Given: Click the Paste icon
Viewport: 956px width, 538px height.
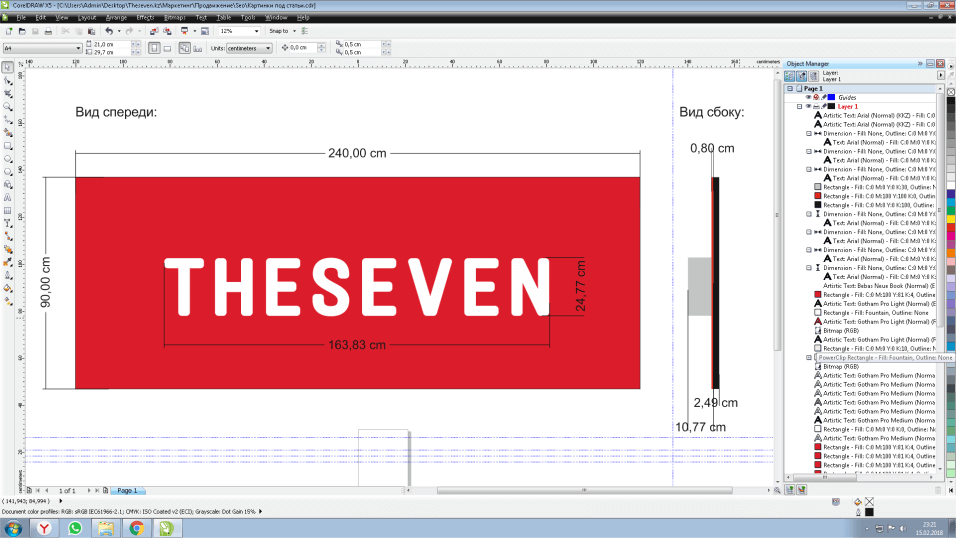Looking at the screenshot, I should (91, 31).
